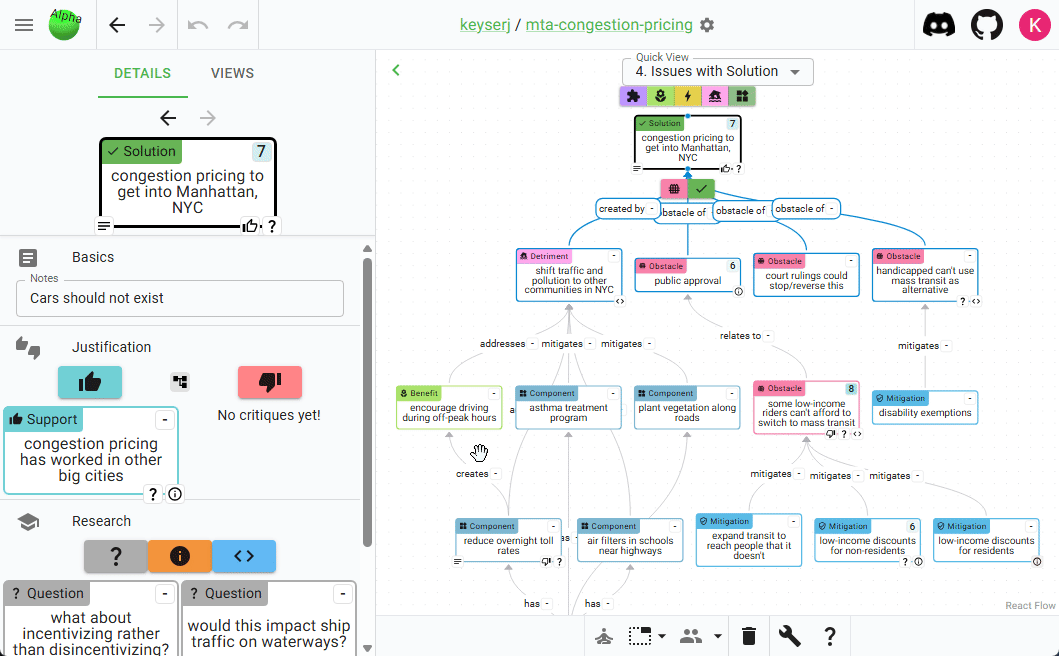The width and height of the screenshot is (1059, 656).
Task: Toggle minus on 'addresses' edge label
Action: pyautogui.click(x=532, y=344)
